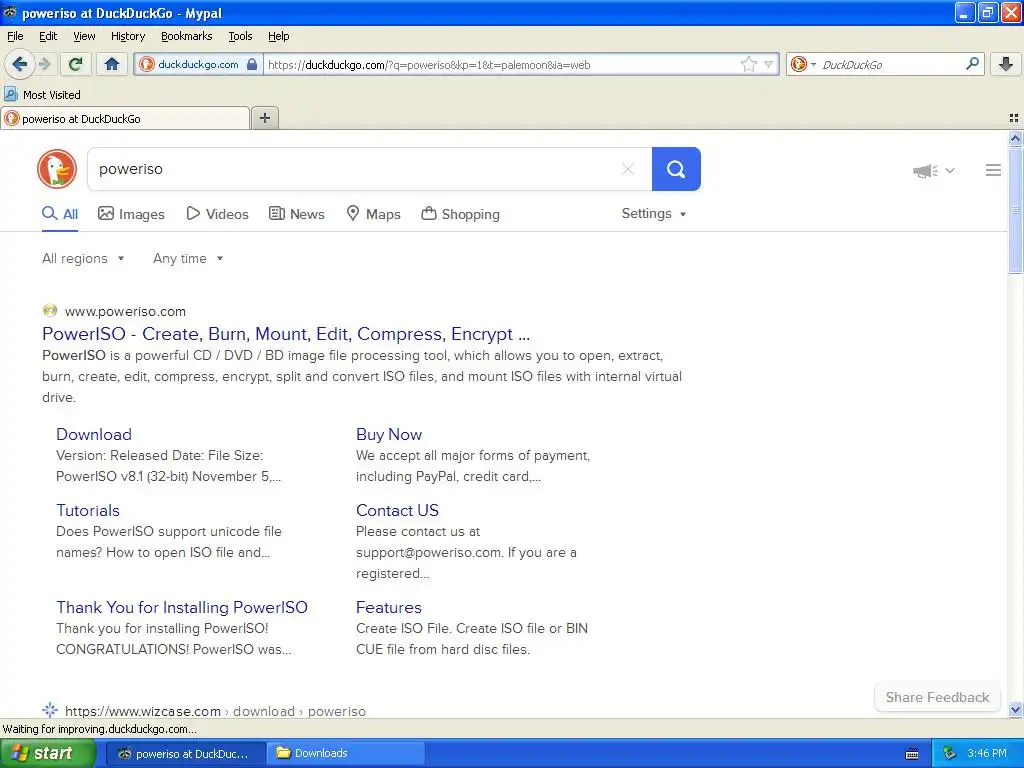
Task: Click the scrollbar down arrow
Action: coord(1015,709)
